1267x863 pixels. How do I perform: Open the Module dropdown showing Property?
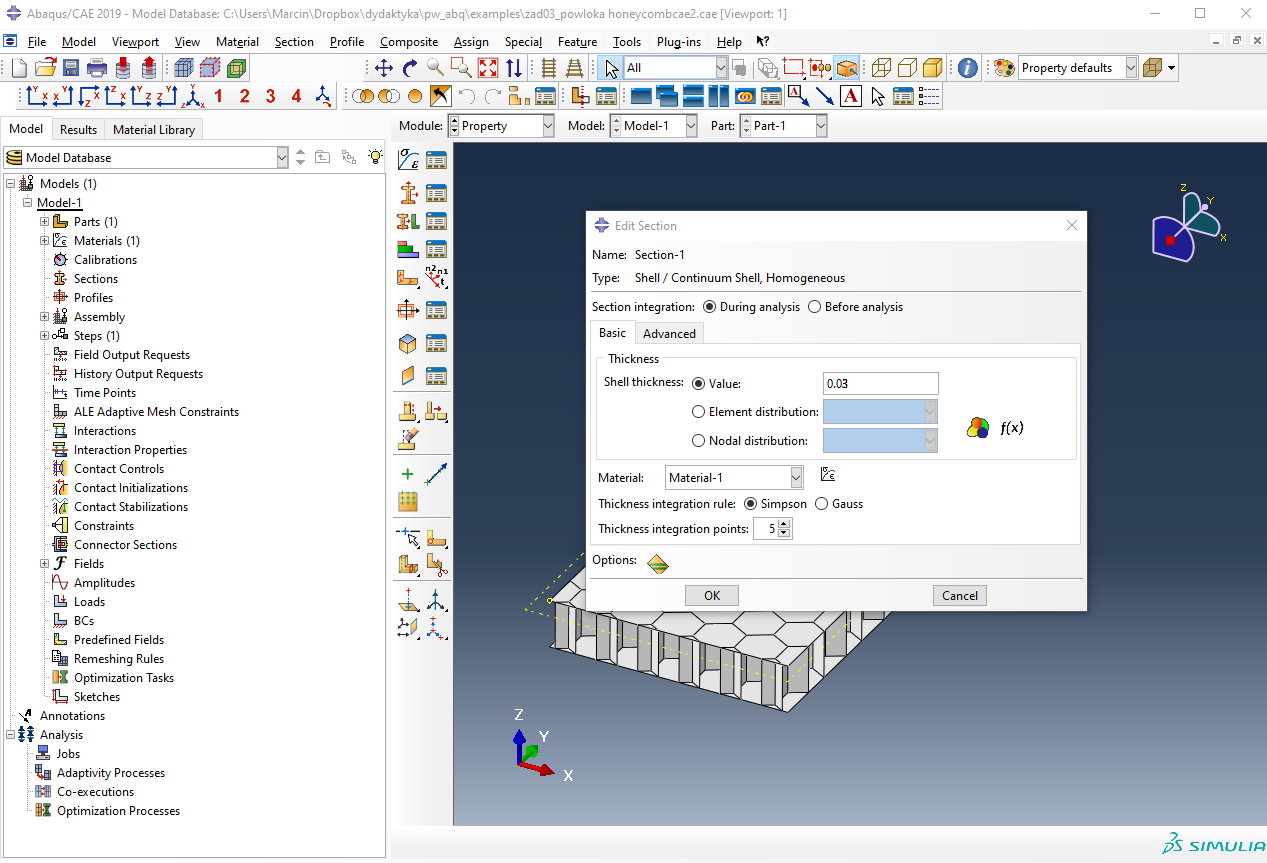coord(547,126)
